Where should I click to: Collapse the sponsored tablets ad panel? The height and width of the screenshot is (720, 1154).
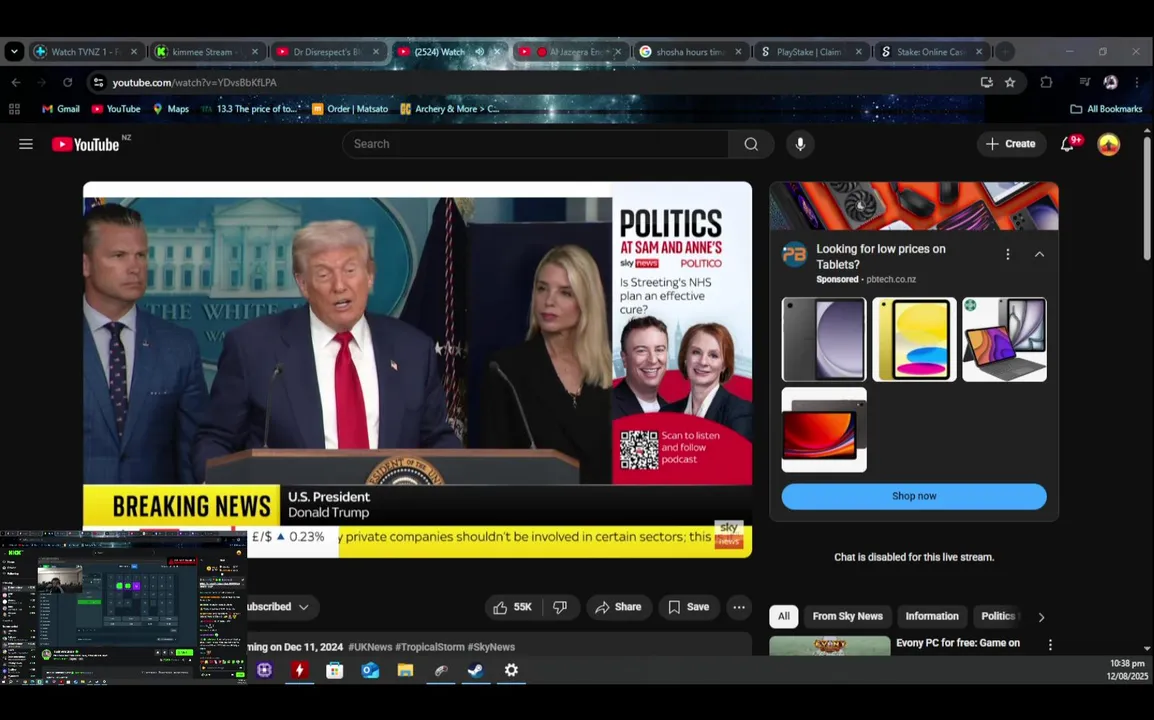point(1039,255)
